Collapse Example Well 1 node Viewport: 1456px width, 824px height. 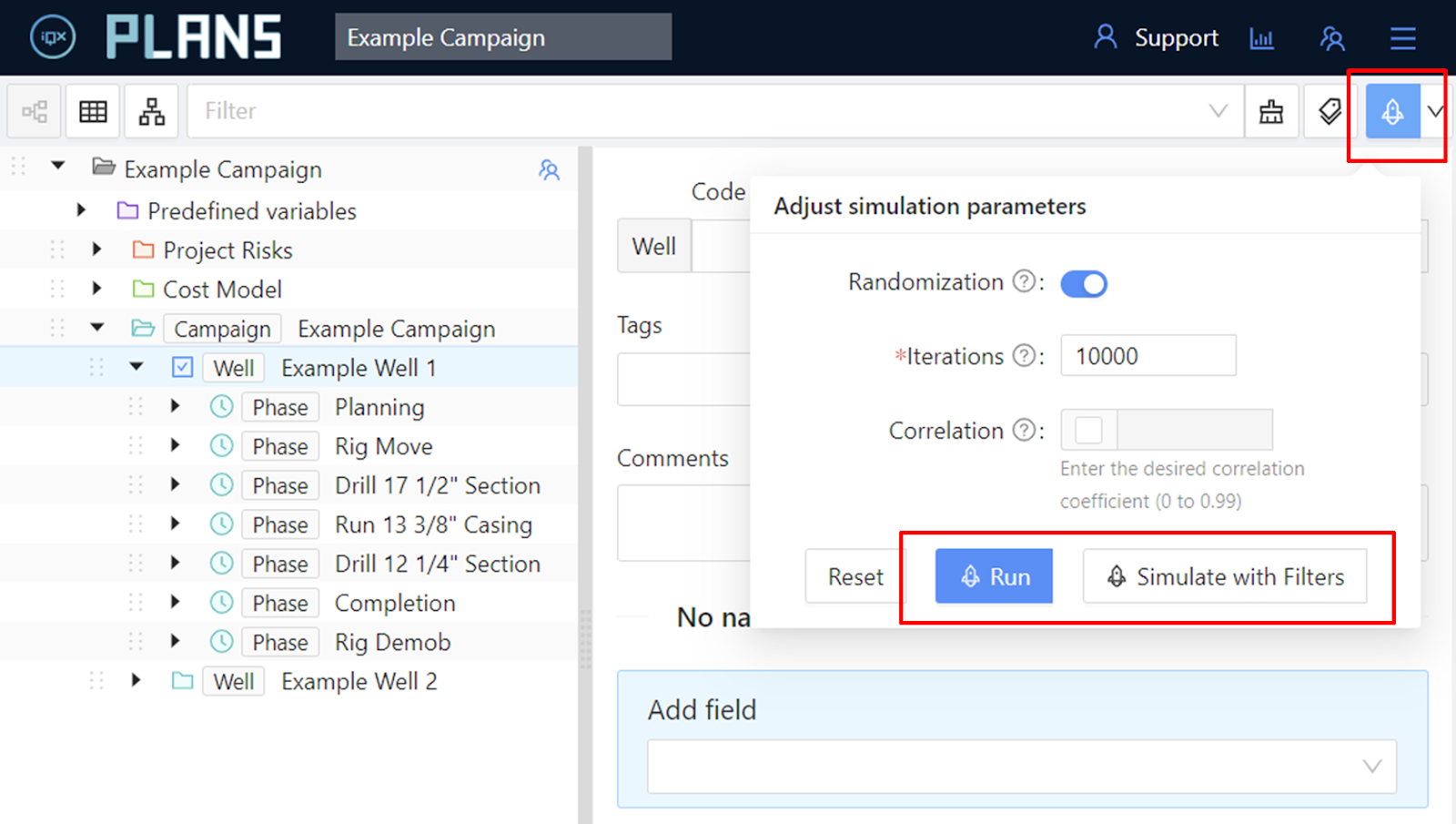(x=136, y=366)
